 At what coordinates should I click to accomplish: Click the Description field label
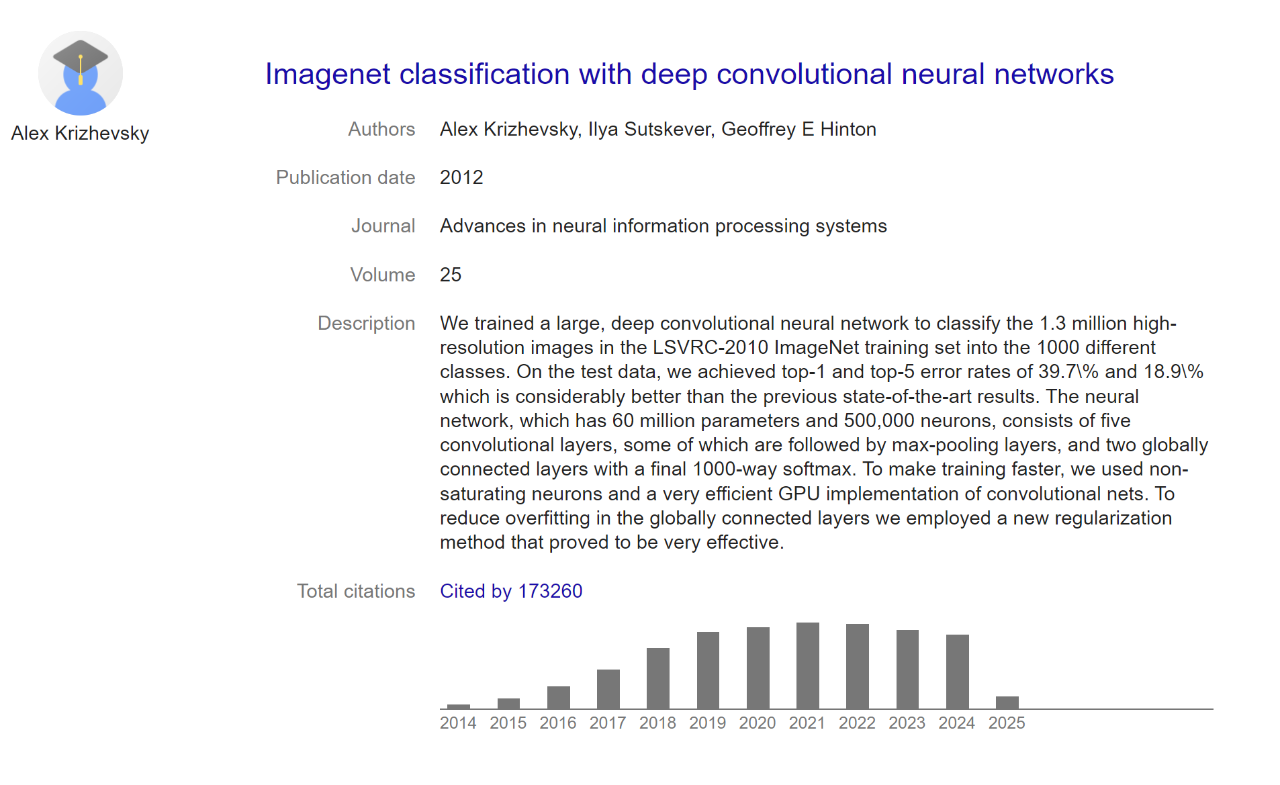tap(366, 323)
